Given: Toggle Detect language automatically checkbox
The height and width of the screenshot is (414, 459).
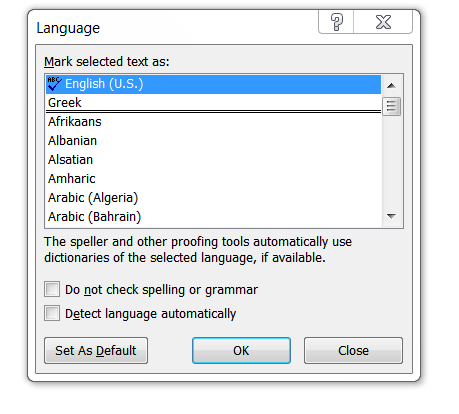Looking at the screenshot, I should click(52, 313).
